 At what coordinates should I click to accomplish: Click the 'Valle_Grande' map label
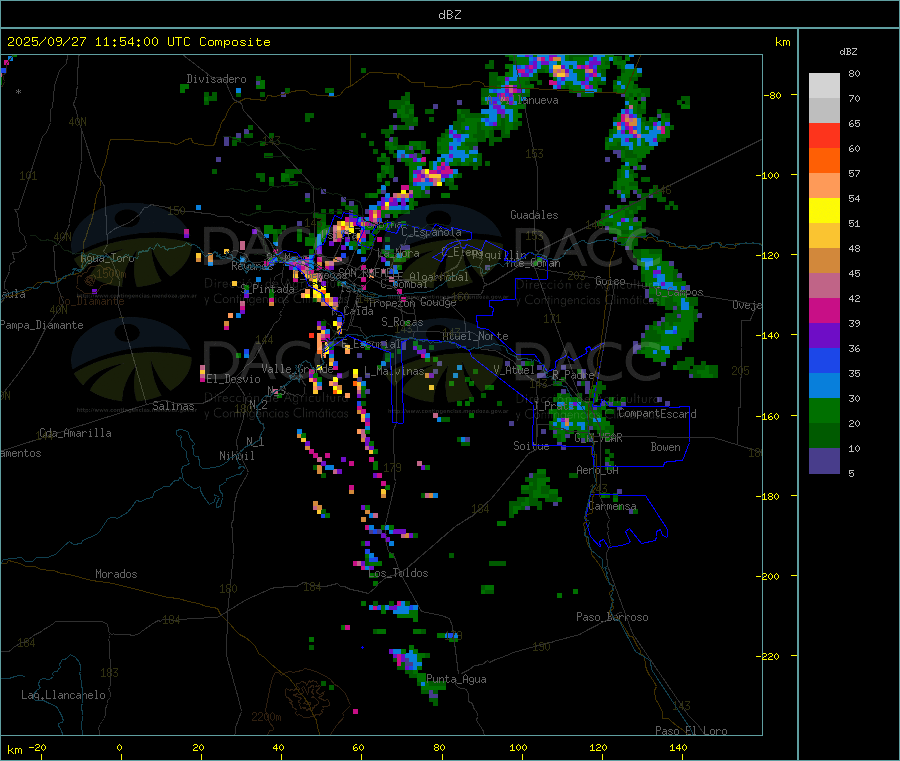click(297, 368)
